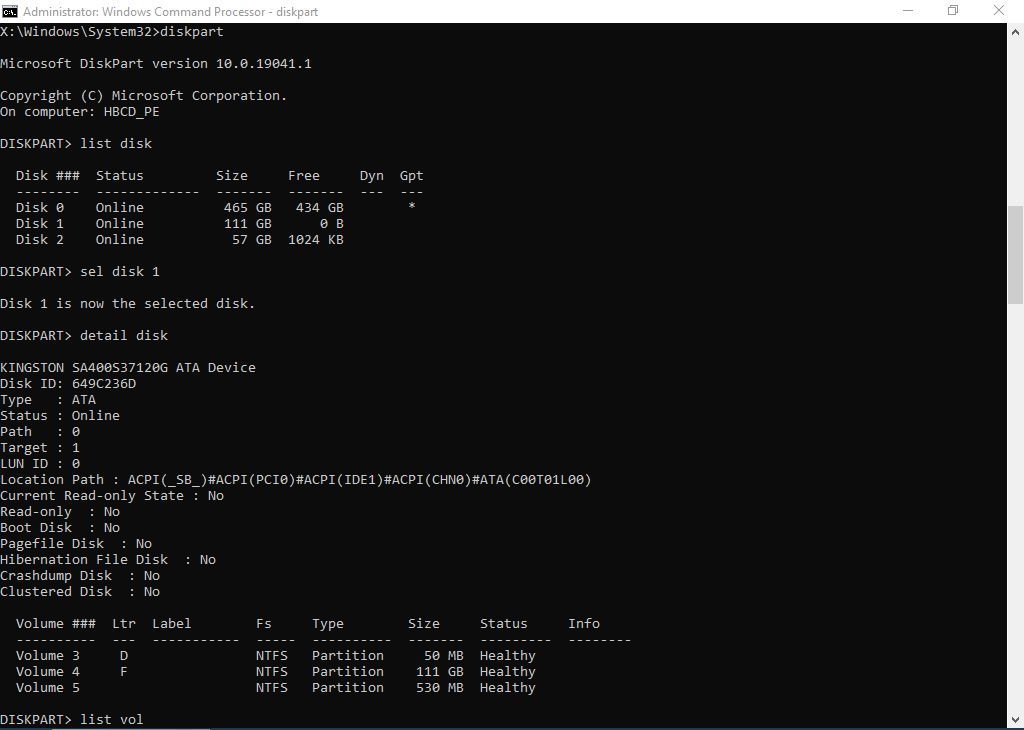The width and height of the screenshot is (1024, 730).
Task: Restore down the Command Processor window
Action: (x=952, y=11)
